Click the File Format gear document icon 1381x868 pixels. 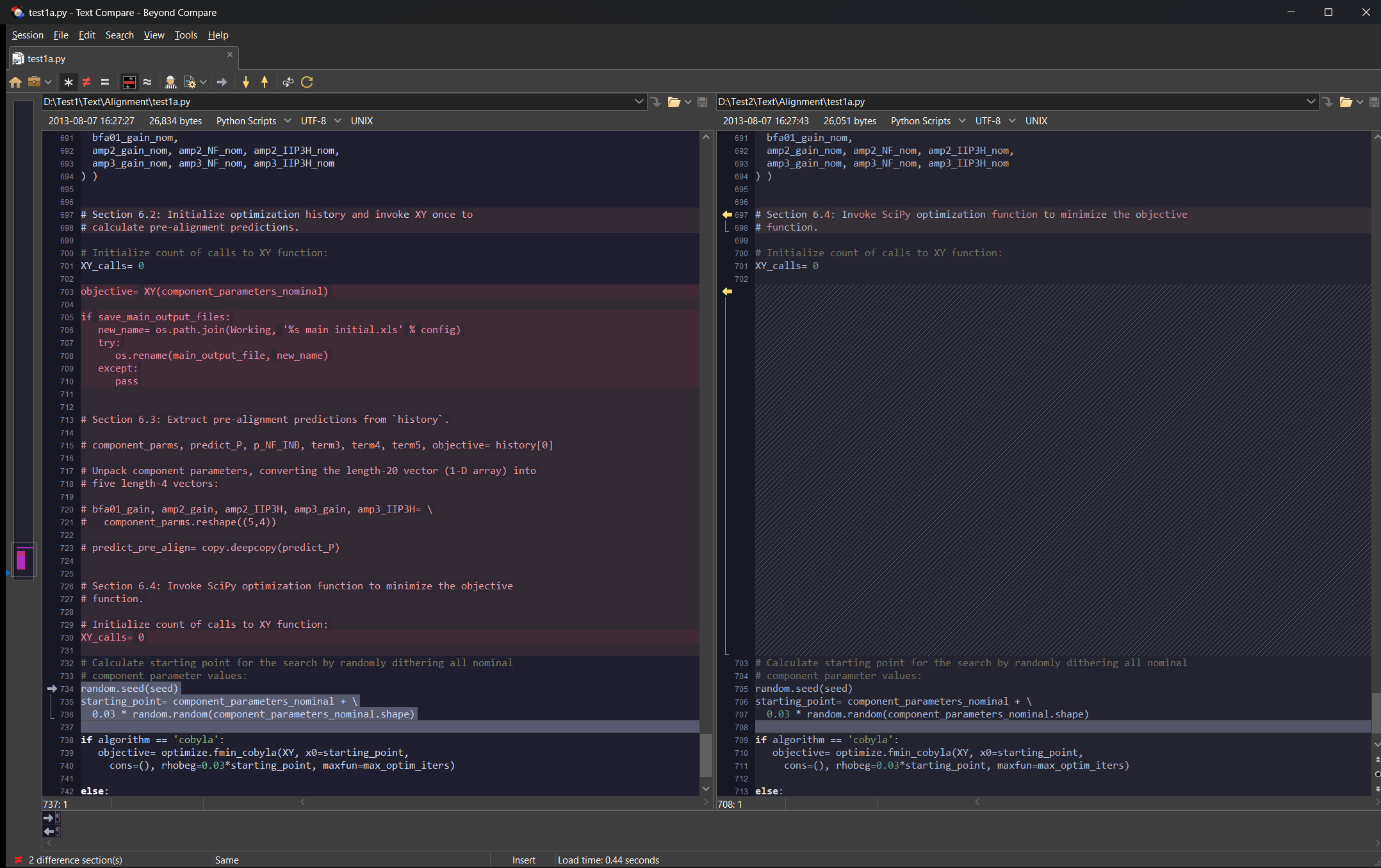[x=190, y=82]
